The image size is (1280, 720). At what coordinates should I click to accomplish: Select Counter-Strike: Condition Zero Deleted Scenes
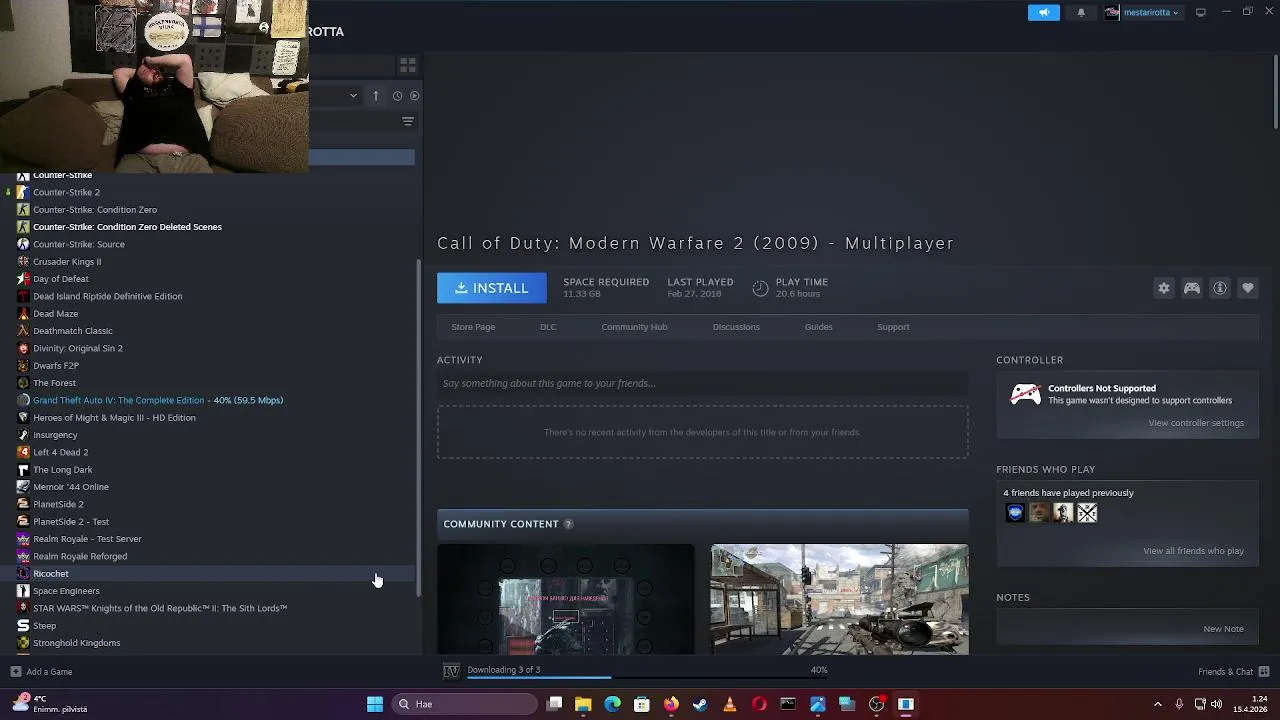127,227
